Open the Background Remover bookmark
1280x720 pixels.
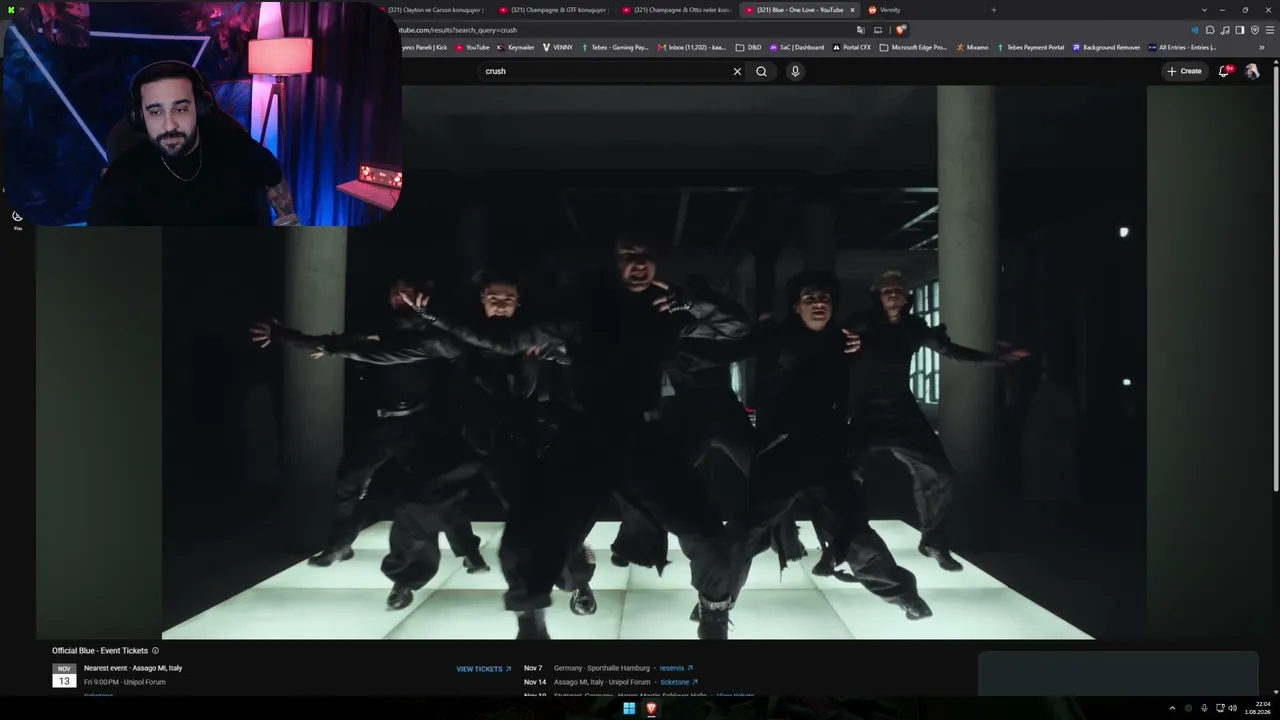tap(1107, 47)
